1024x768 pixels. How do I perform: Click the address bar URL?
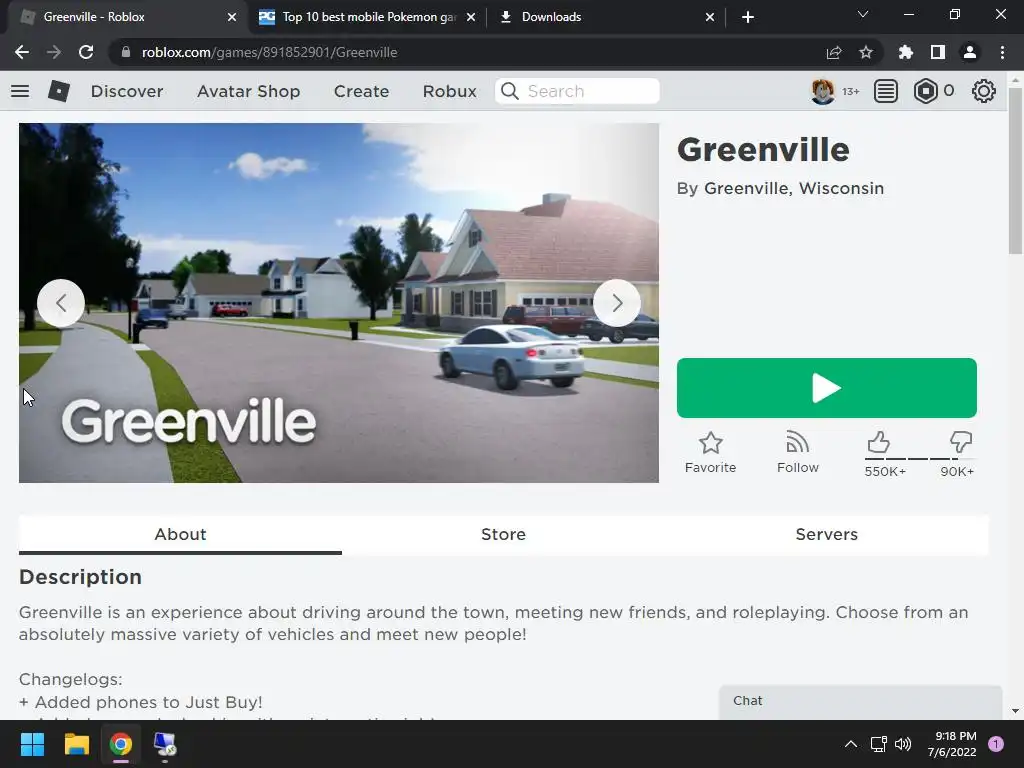click(269, 52)
